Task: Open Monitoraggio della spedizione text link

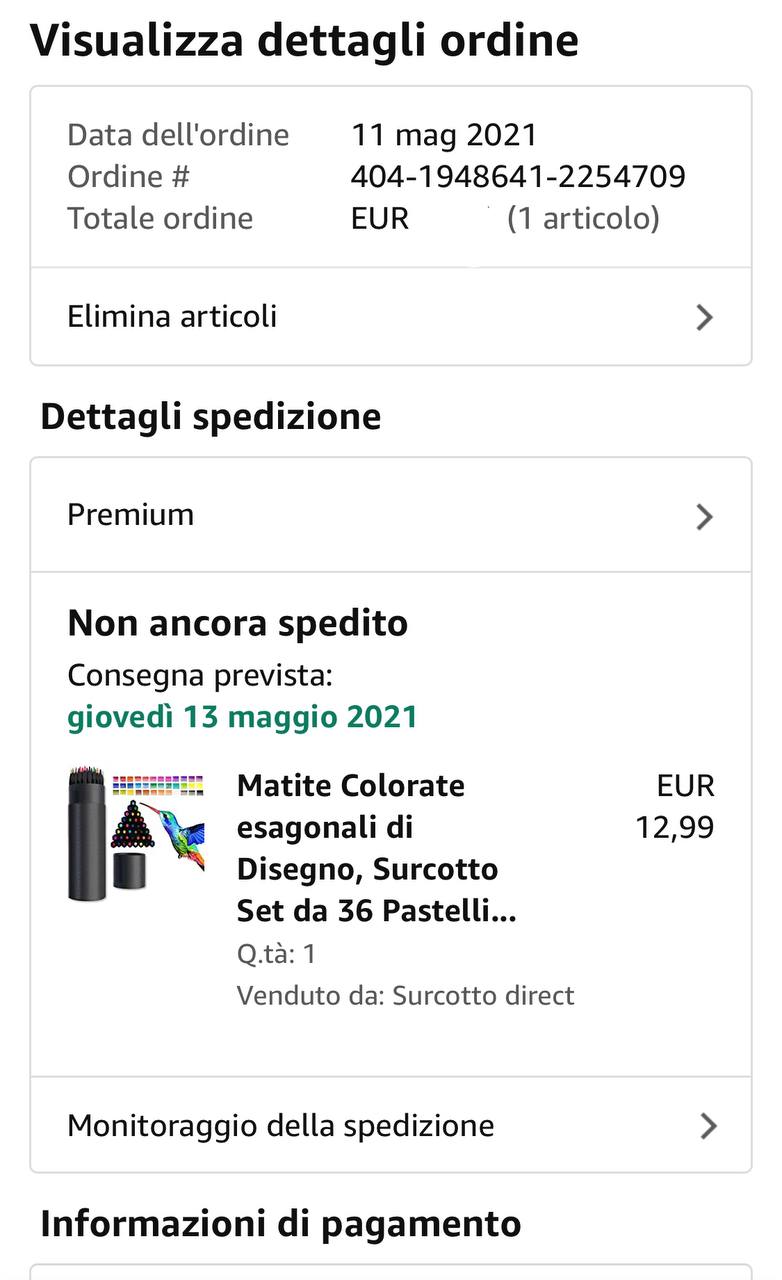Action: 281,1126
